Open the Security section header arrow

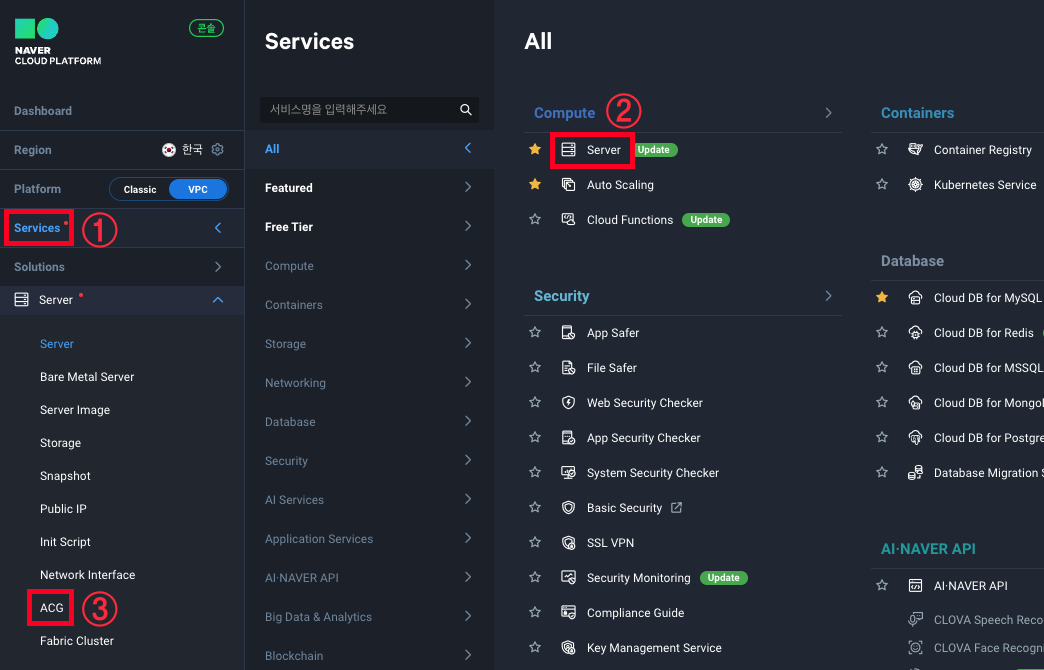(828, 296)
